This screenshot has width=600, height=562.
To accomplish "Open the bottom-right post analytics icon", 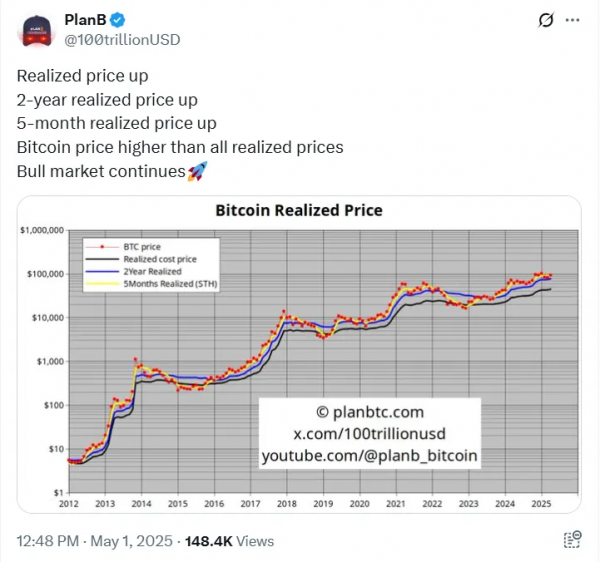I will (x=572, y=539).
